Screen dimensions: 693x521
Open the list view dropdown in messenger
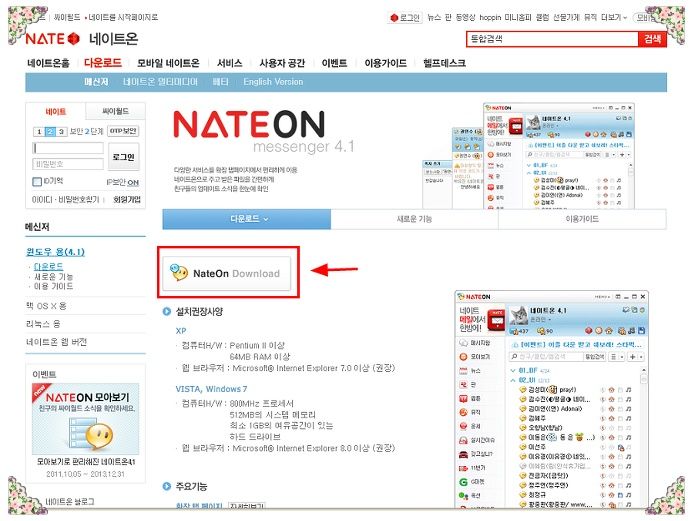click(617, 357)
